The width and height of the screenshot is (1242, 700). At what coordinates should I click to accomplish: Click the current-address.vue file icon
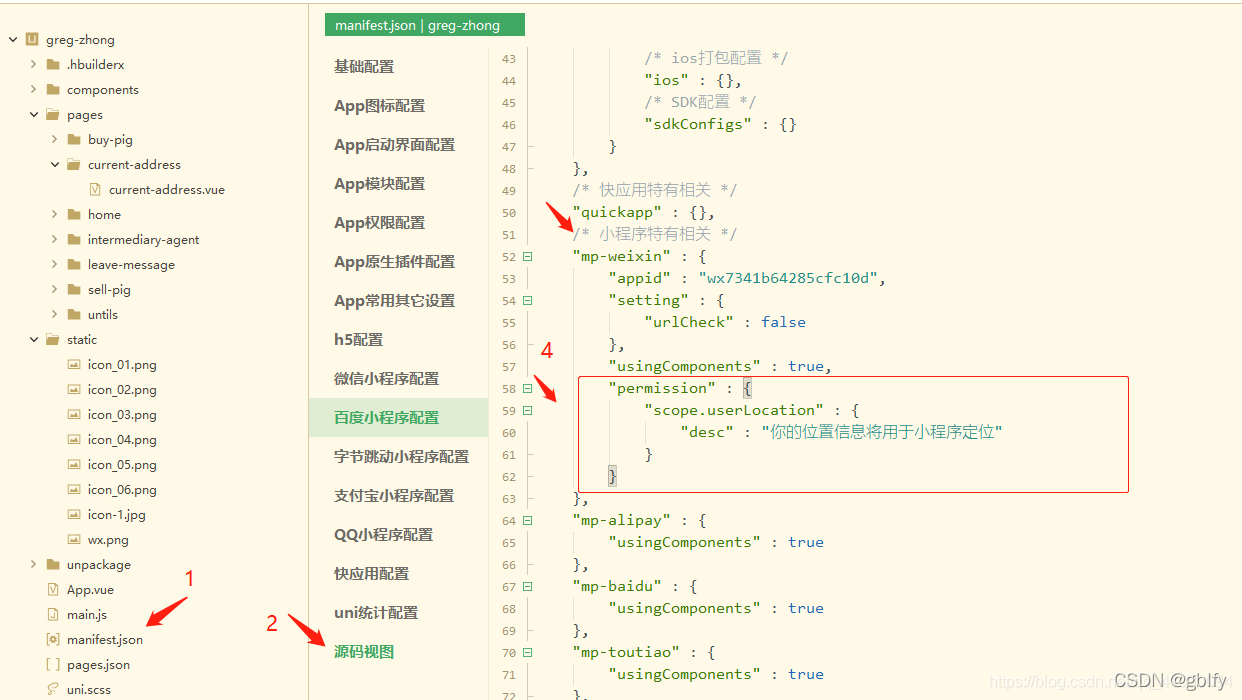tap(95, 190)
